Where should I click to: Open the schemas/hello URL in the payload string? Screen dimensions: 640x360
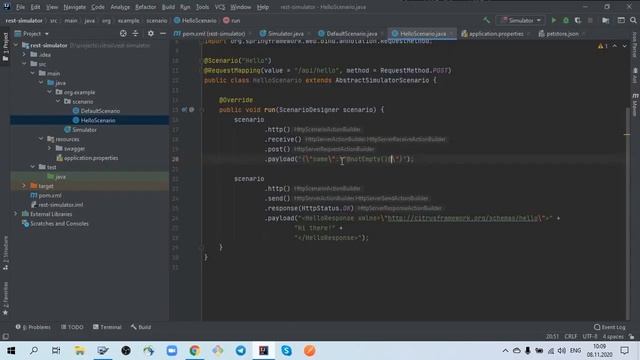point(462,218)
